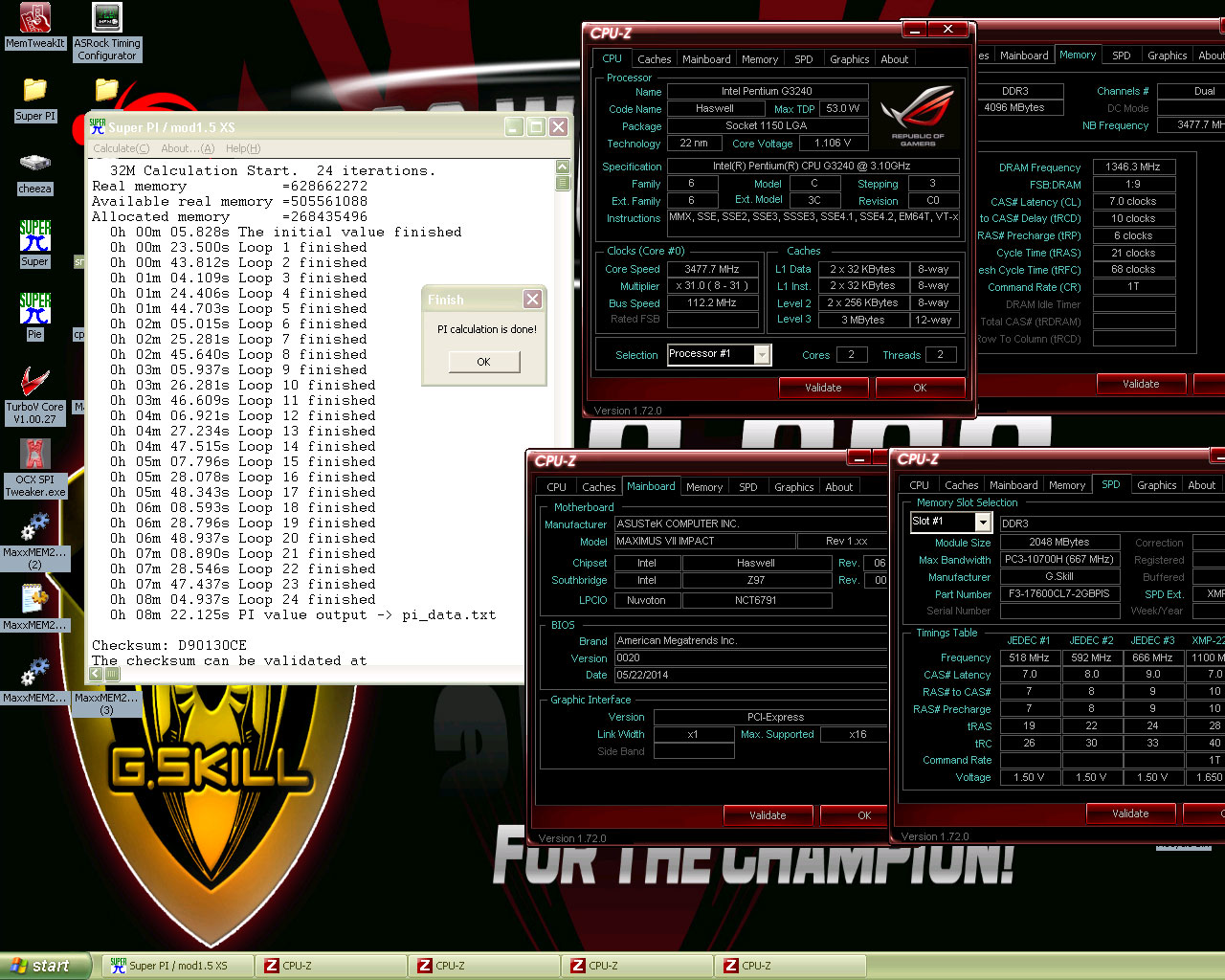Screen dimensions: 1225x980
Task: Click Max Bandwidth PC3-10700H (667 MHz) field
Action: pos(1059,559)
